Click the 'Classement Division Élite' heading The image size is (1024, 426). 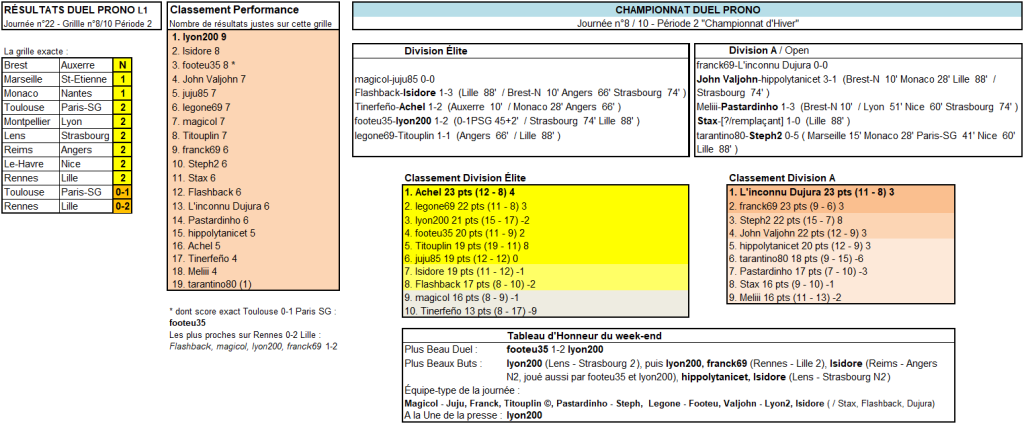465,178
